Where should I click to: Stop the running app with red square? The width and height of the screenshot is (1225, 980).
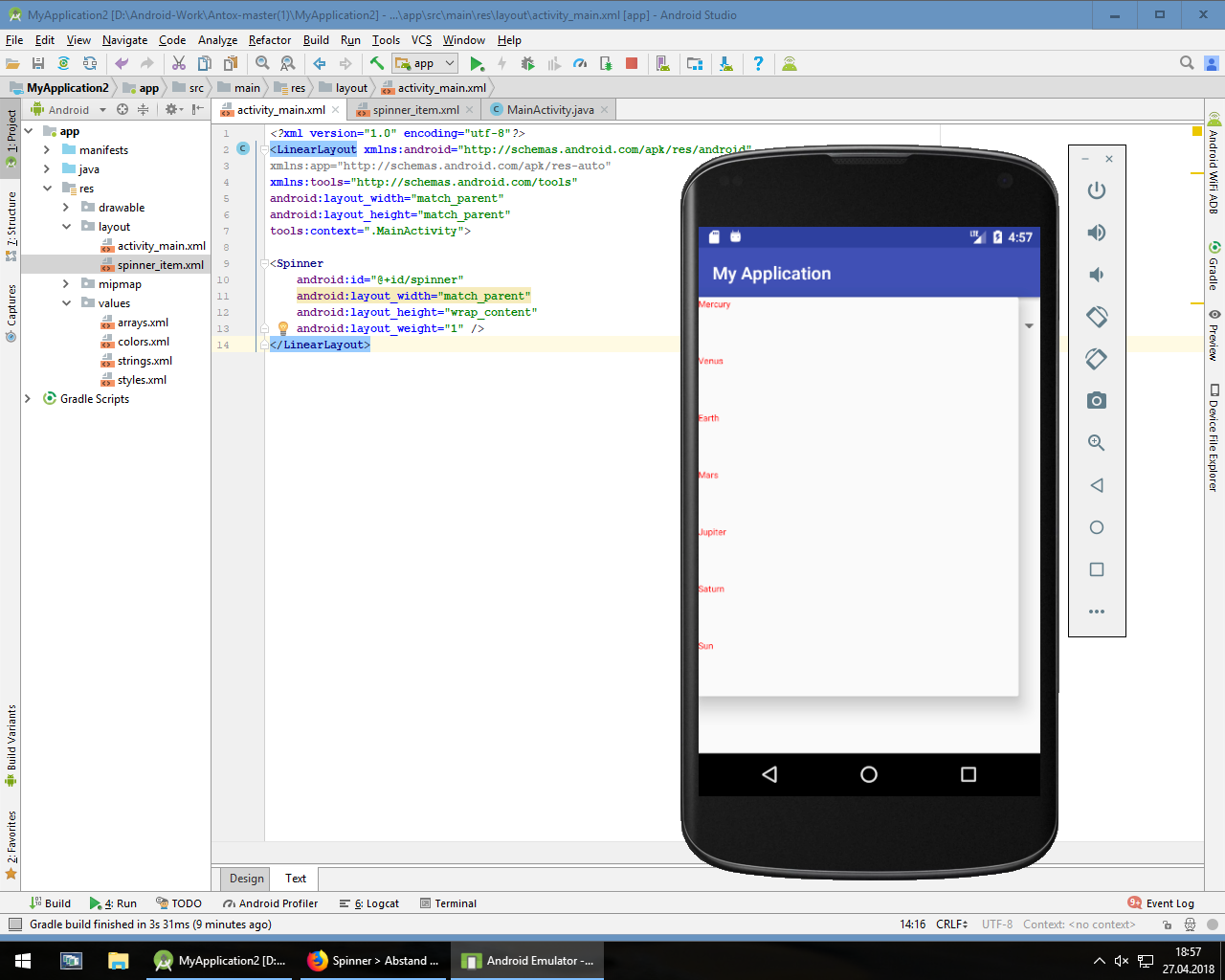(x=632, y=63)
